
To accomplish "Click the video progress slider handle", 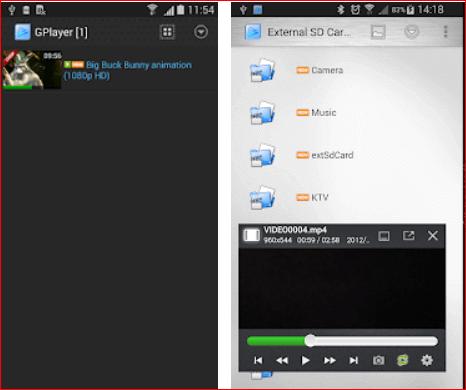I will click(x=310, y=341).
